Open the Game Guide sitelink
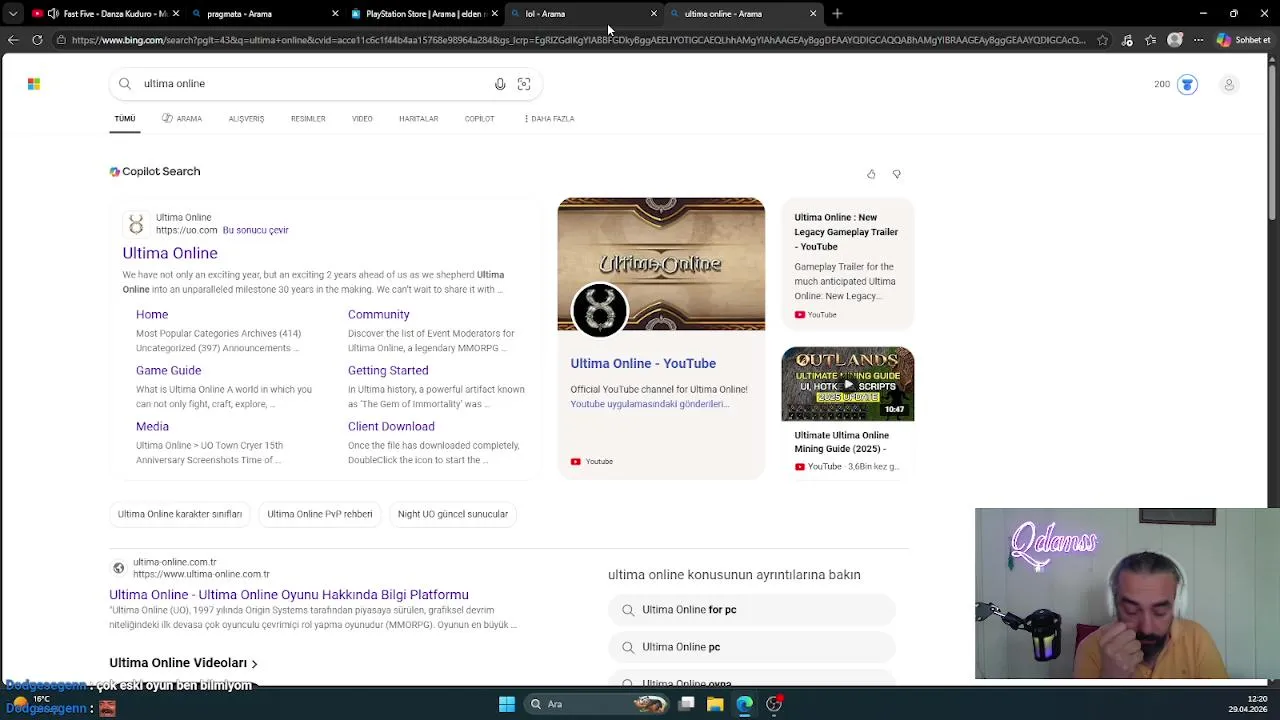The height and width of the screenshot is (720, 1280). [168, 370]
